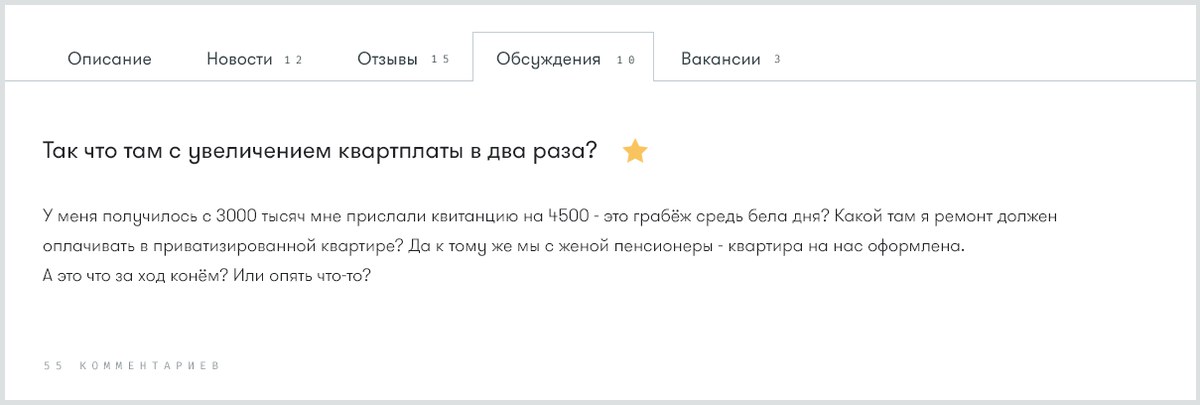Screen dimensions: 1200x405
Task: Click the word КОММЕНТАРИЕВ below the post
Action: (148, 366)
